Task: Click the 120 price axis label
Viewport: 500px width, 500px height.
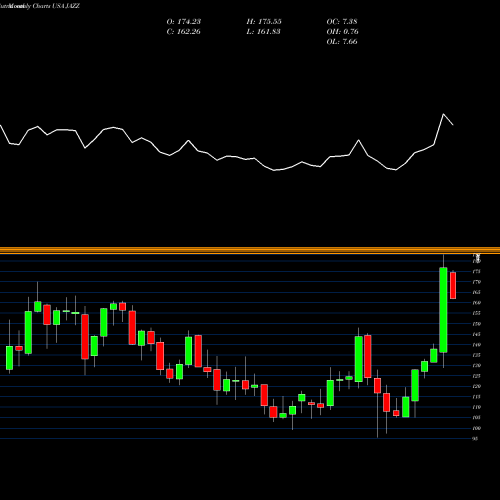Action: pyautogui.click(x=477, y=387)
